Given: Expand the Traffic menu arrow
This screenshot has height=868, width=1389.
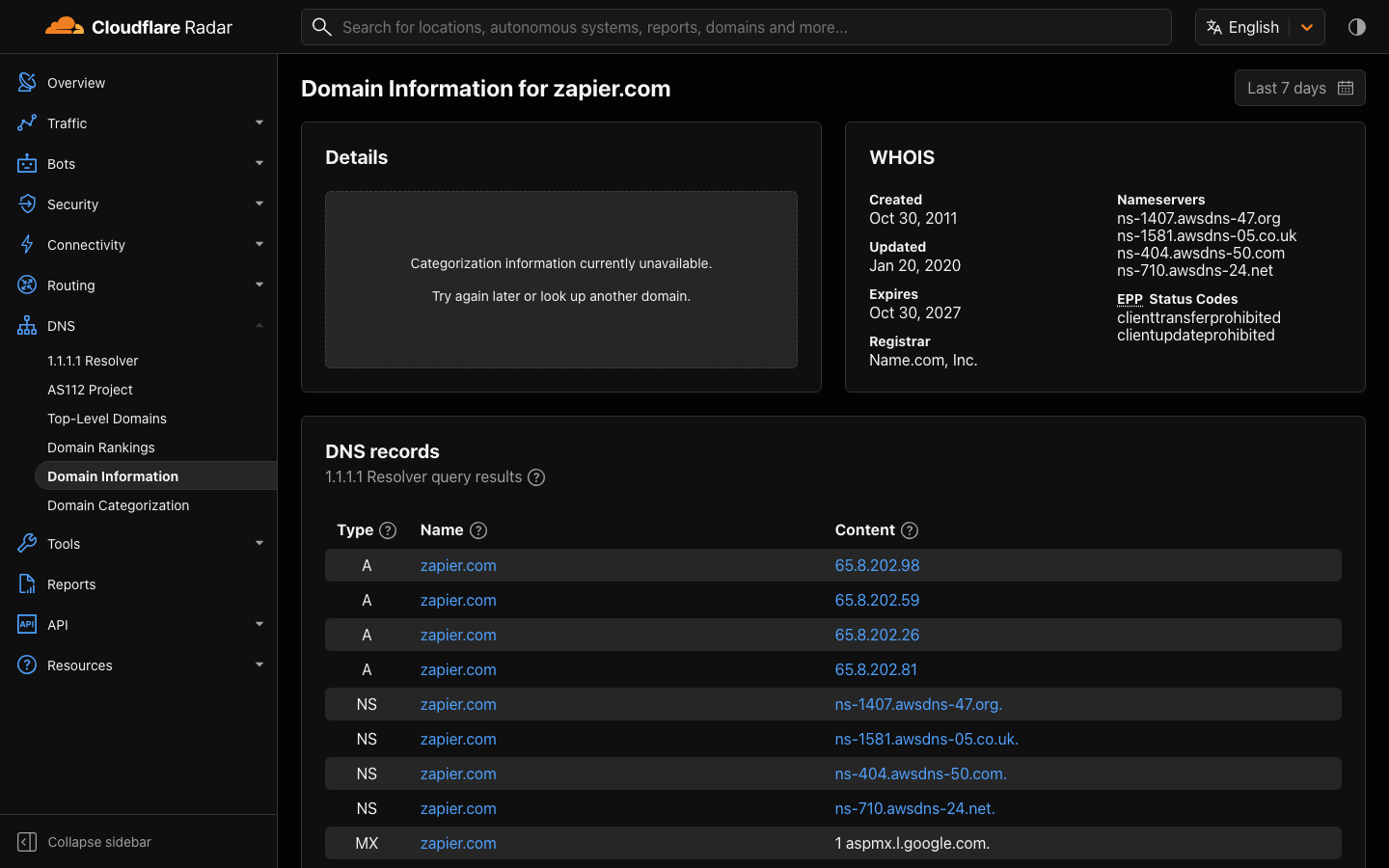Looking at the screenshot, I should [259, 123].
